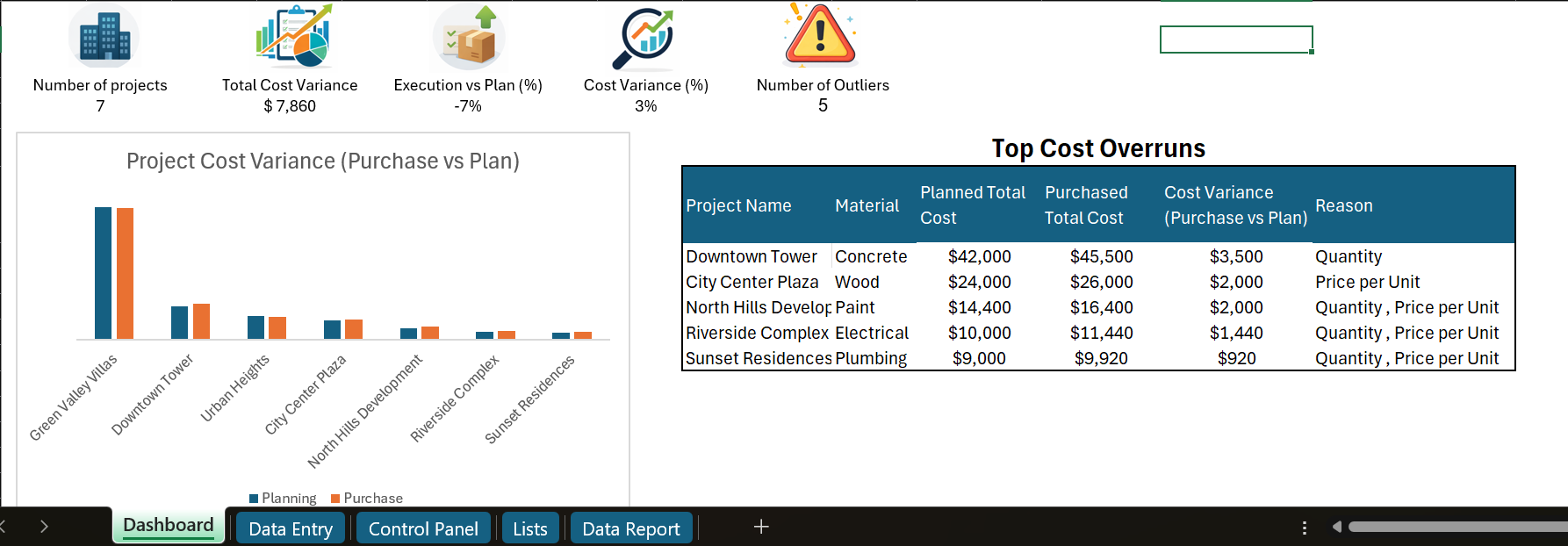The width and height of the screenshot is (1568, 546).
Task: Click the Project Cost Variance chart title
Action: click(322, 162)
